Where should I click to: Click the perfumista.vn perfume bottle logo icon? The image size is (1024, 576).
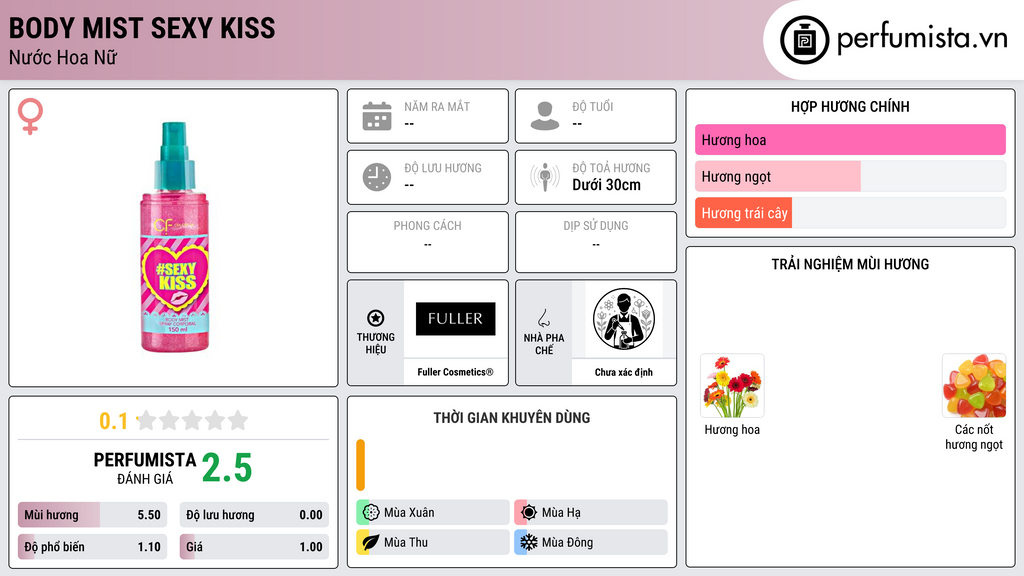(804, 40)
